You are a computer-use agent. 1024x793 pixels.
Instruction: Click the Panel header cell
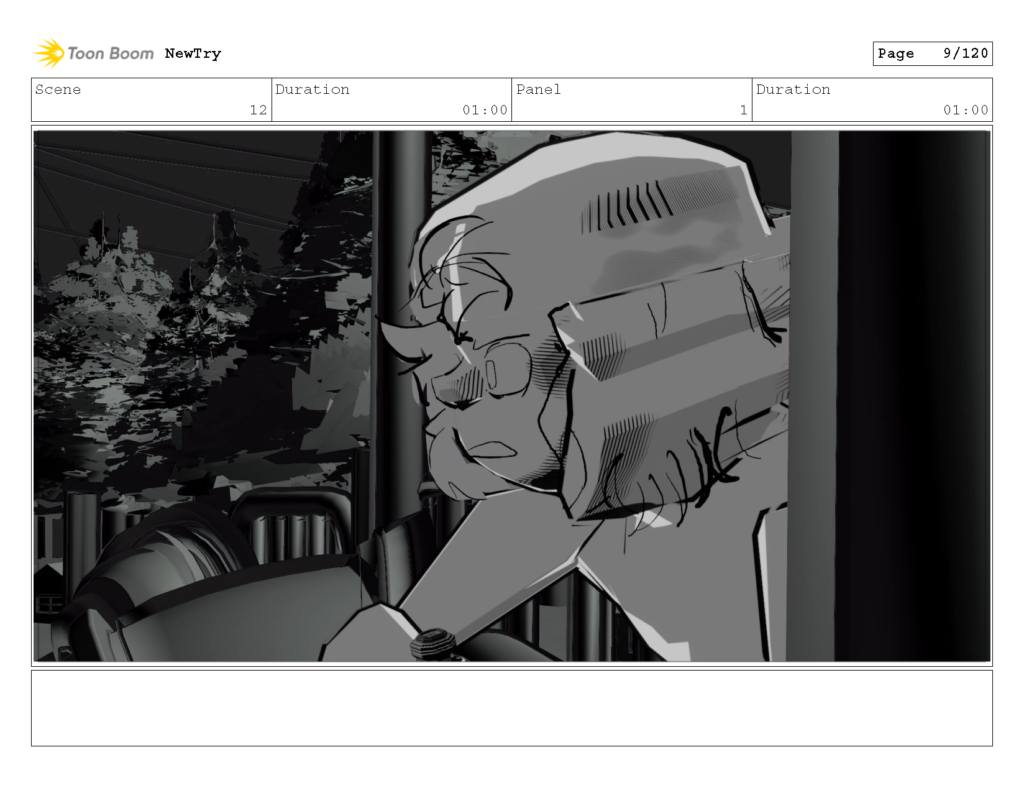pyautogui.click(x=631, y=90)
